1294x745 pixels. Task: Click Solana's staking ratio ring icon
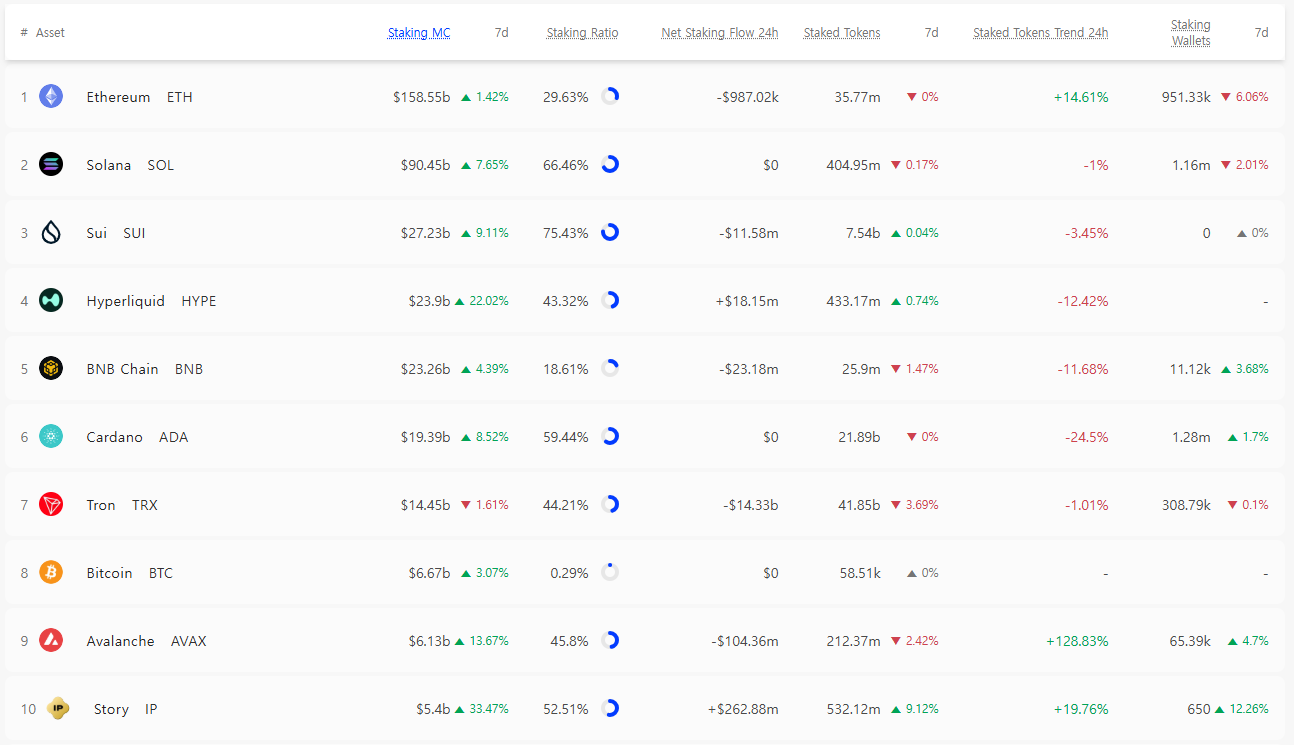click(x=610, y=164)
